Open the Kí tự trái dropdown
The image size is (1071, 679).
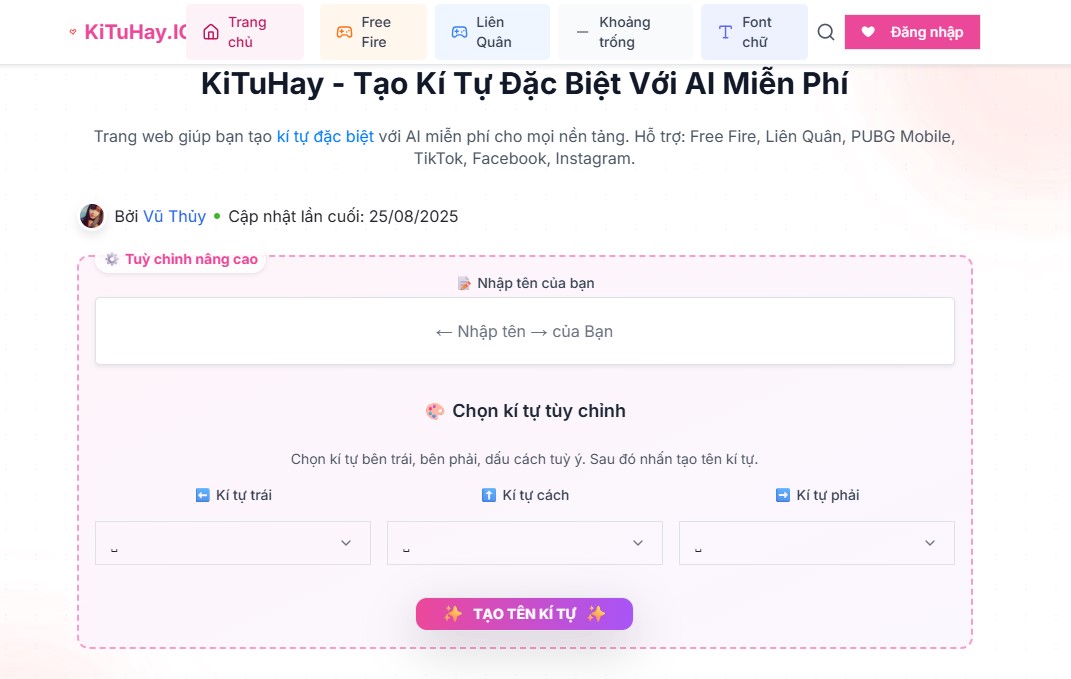pyautogui.click(x=232, y=542)
